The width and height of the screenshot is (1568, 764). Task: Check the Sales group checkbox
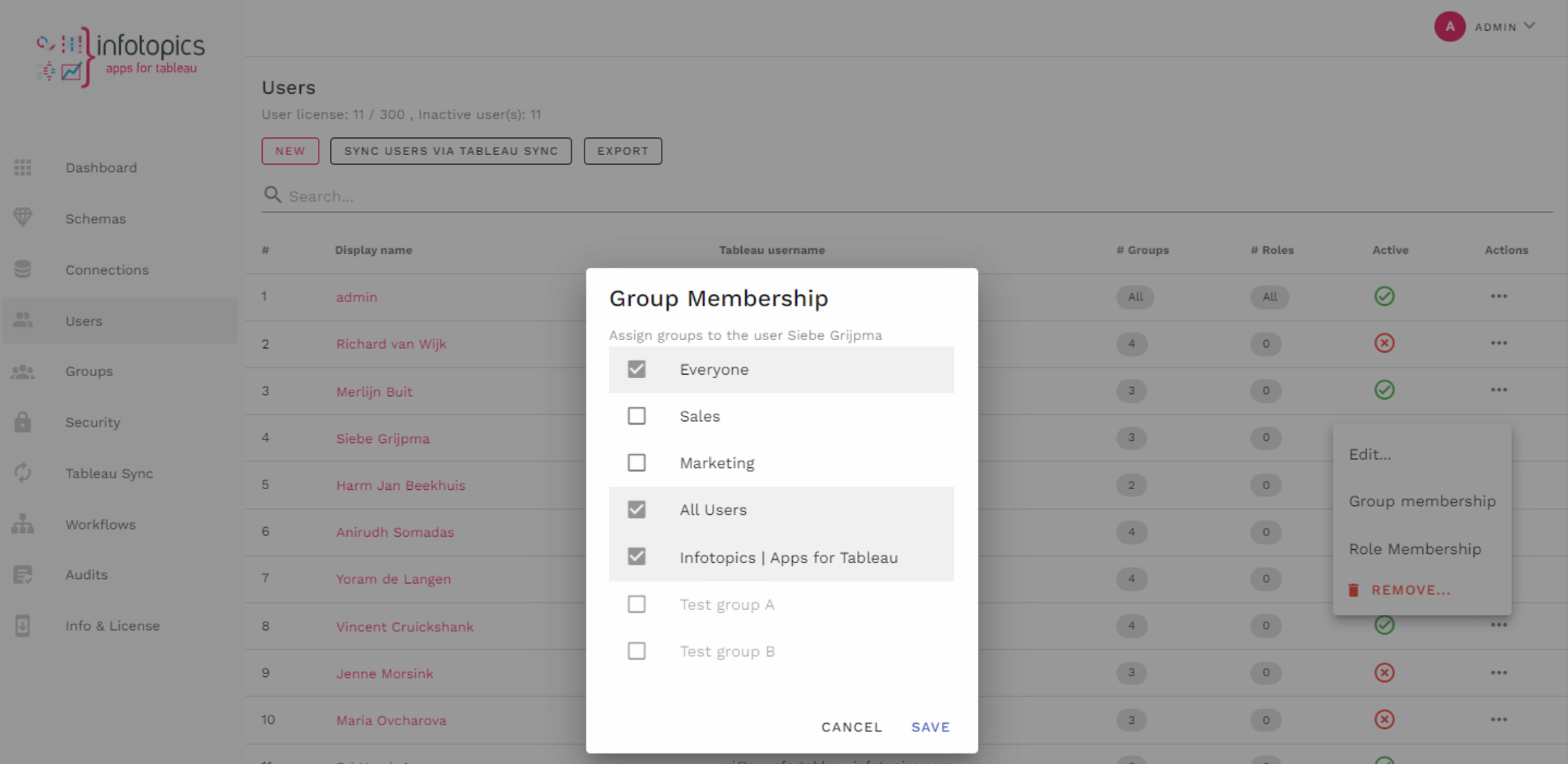click(x=636, y=416)
